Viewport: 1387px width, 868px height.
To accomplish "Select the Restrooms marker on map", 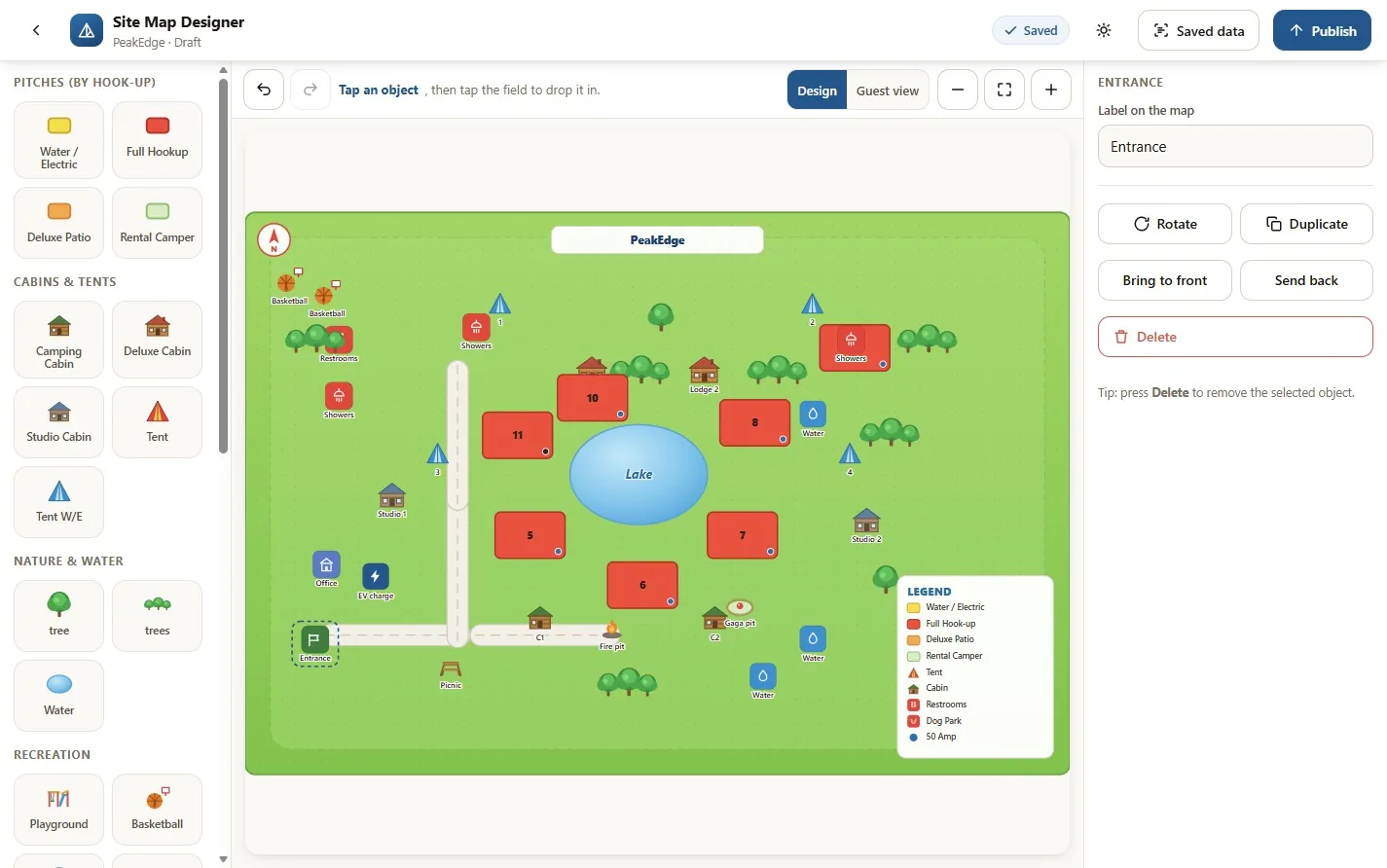I will click(x=340, y=343).
